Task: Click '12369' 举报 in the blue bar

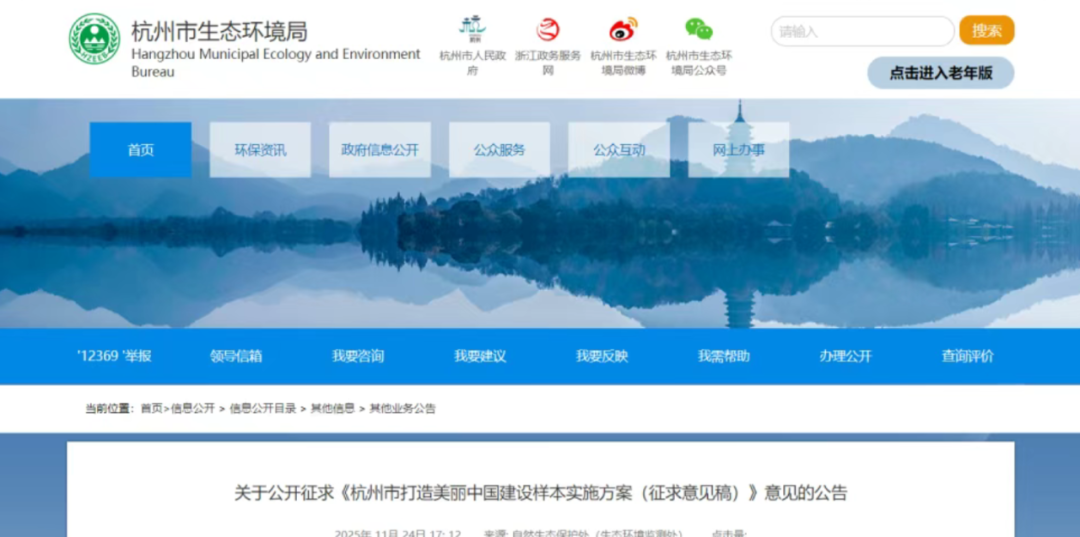Action: [114, 356]
